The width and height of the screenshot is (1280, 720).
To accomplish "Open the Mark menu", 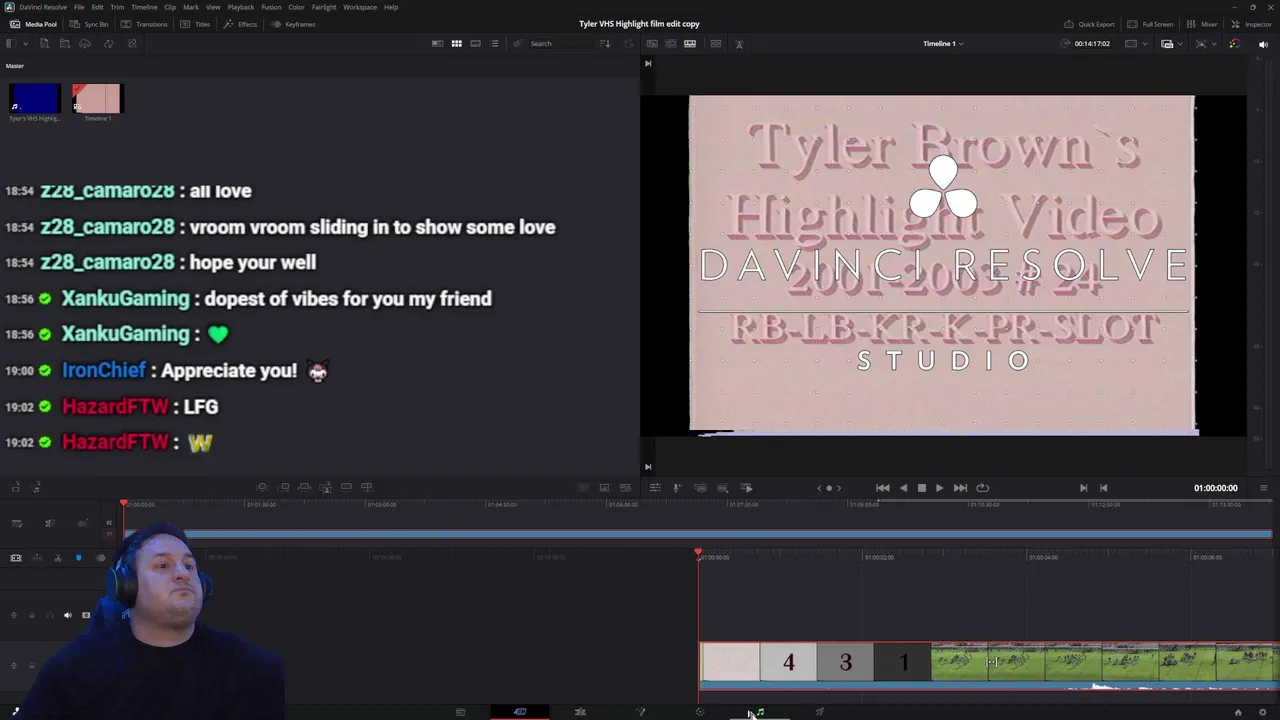I will point(190,7).
